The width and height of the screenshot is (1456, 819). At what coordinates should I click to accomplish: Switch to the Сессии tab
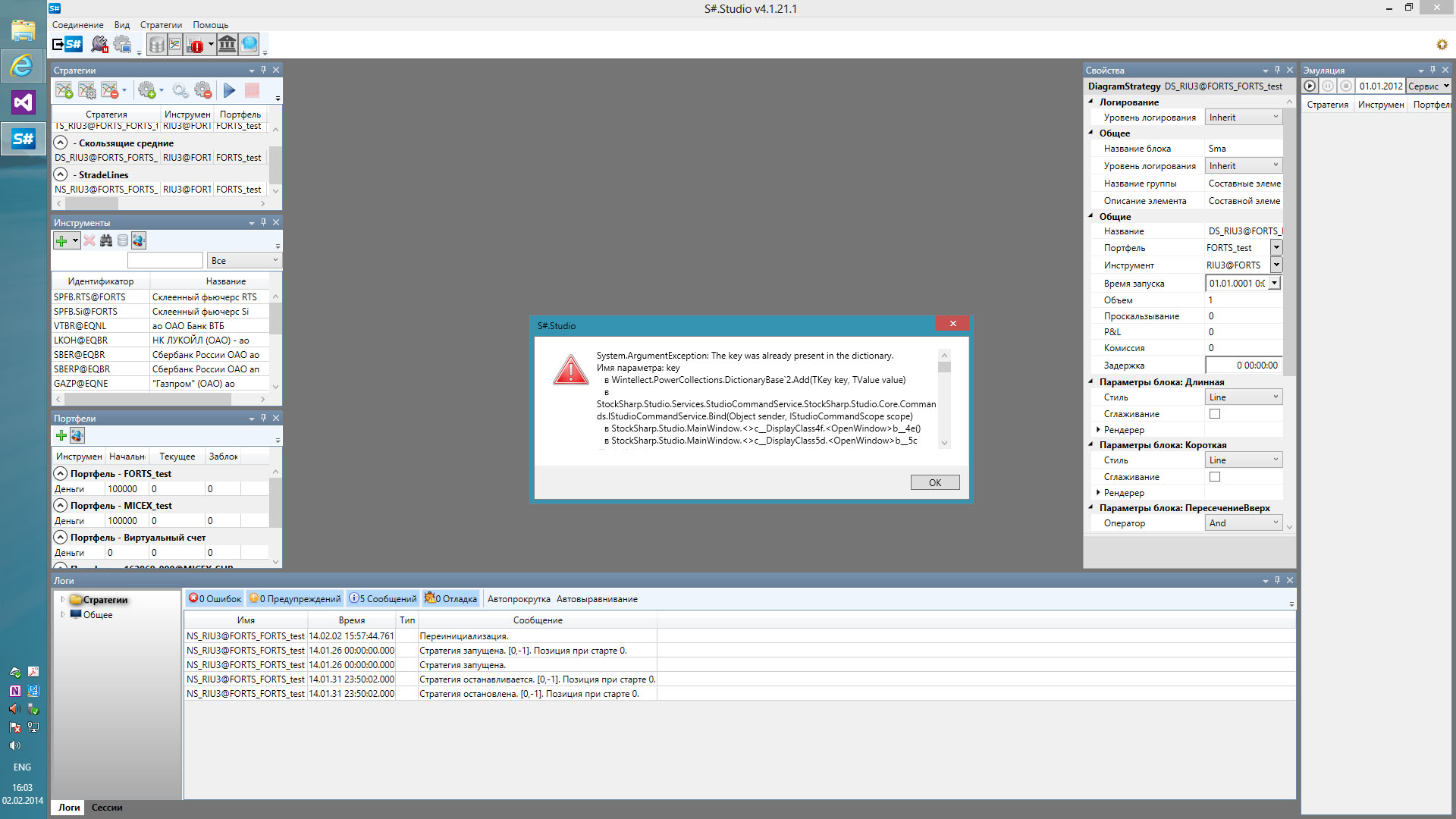(x=107, y=808)
